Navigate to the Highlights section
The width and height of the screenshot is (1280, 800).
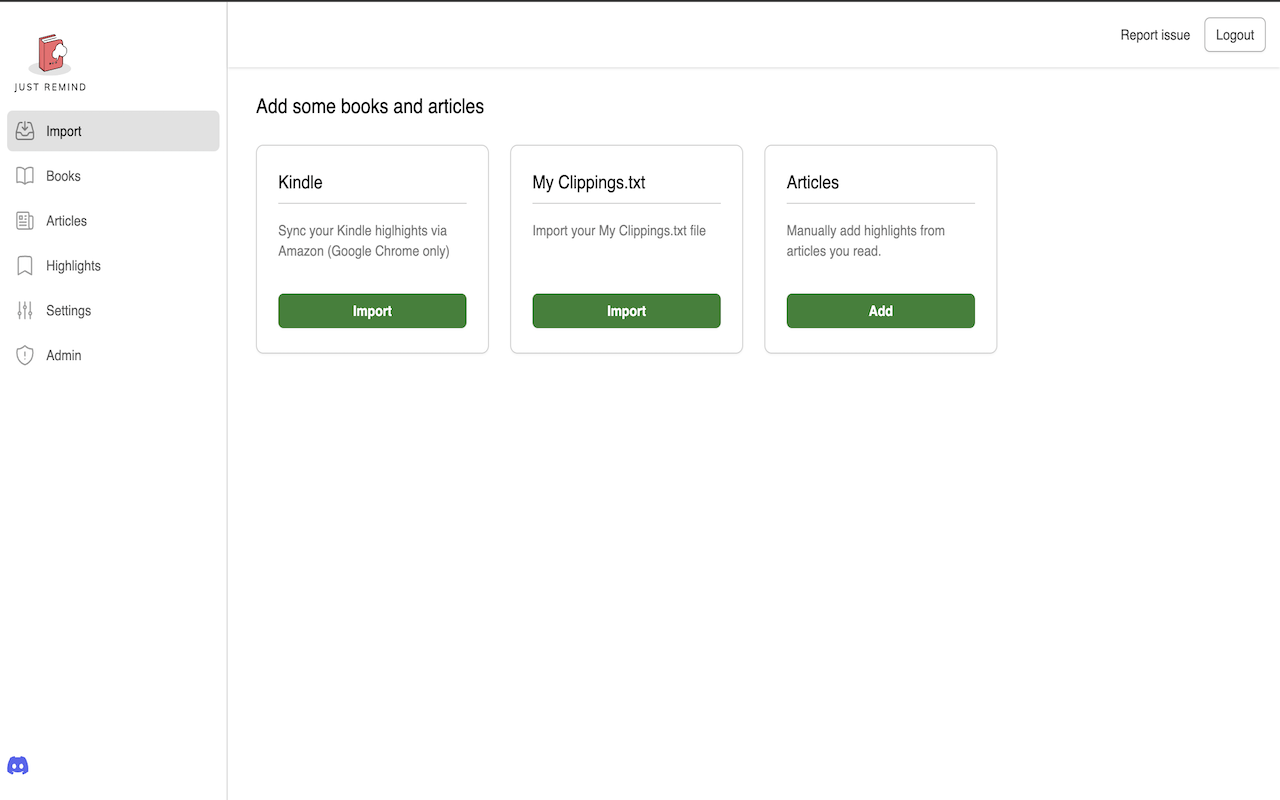72,265
